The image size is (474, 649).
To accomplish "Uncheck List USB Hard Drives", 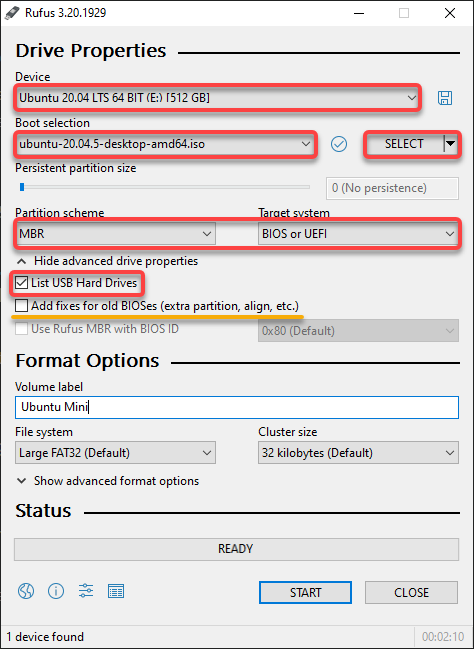I will click(21, 283).
